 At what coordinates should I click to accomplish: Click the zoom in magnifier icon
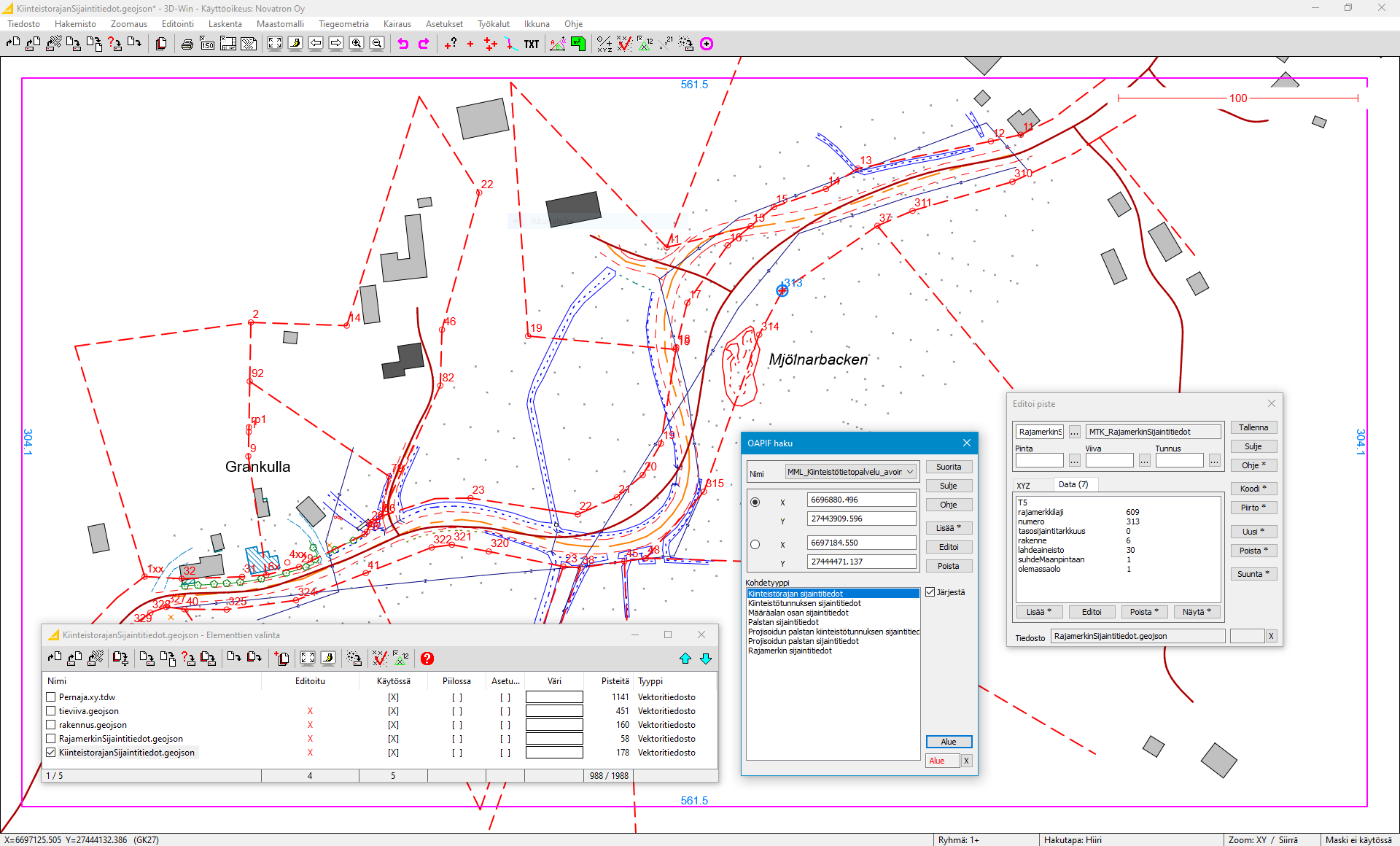pos(357,44)
